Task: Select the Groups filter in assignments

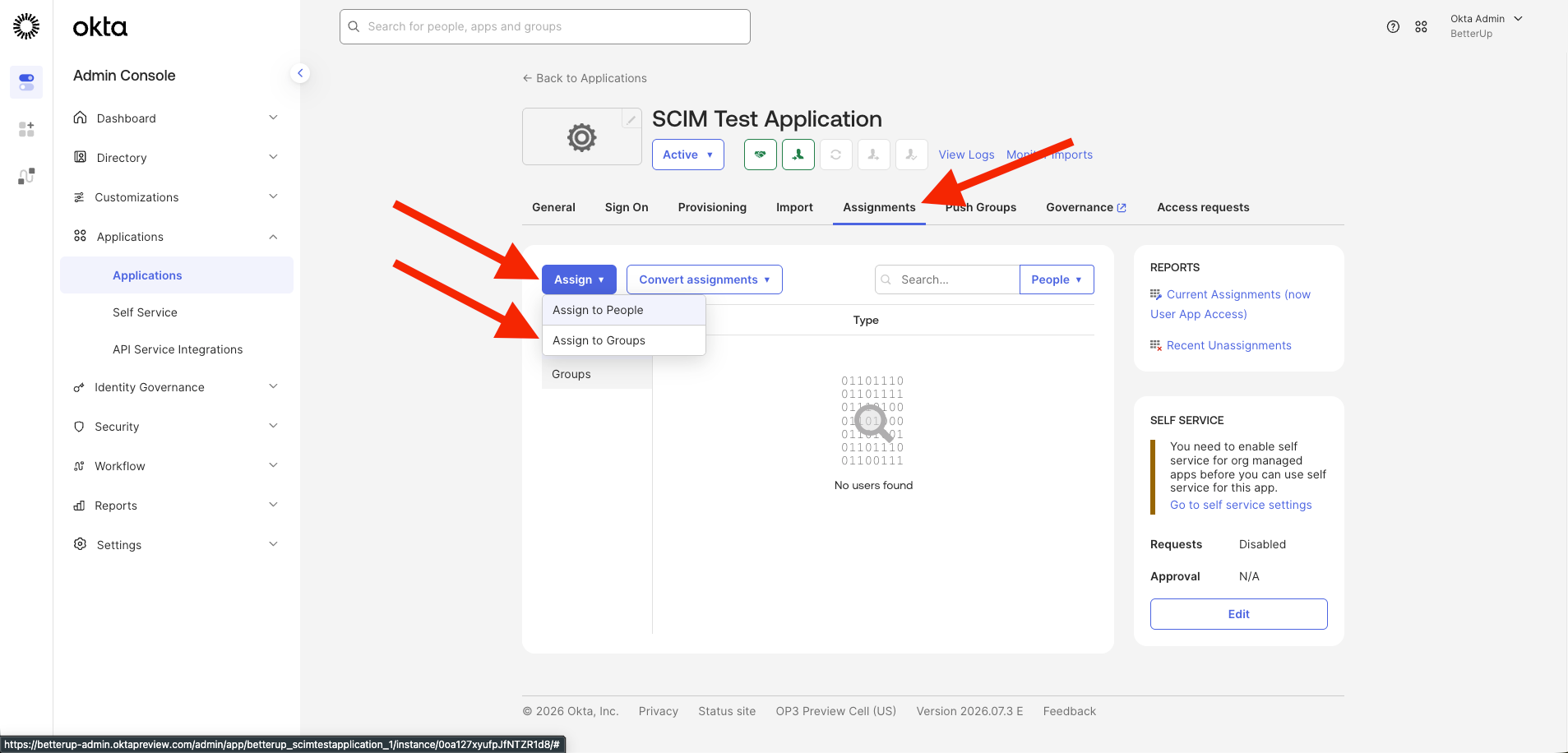Action: pyautogui.click(x=597, y=374)
